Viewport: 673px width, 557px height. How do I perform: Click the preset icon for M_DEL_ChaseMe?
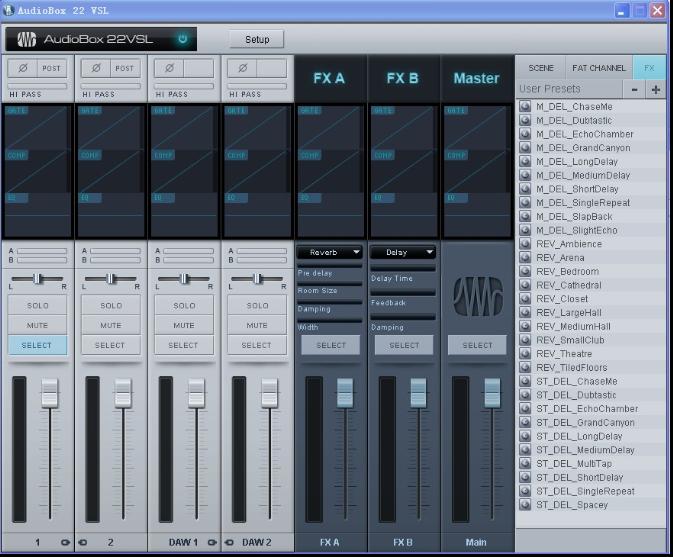click(525, 106)
